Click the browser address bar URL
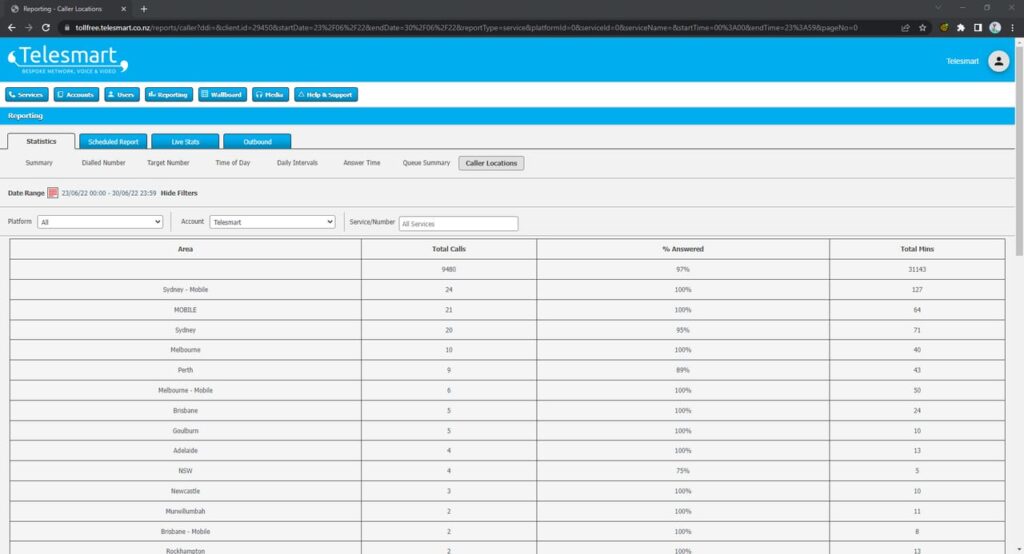The image size is (1024, 554). (466, 27)
